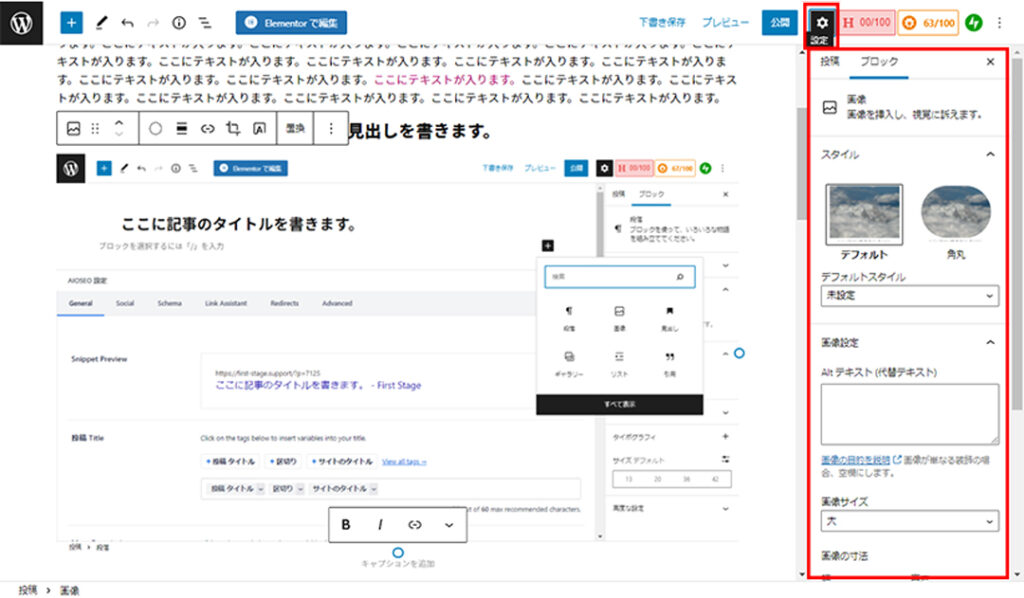Click the 下書き保存 link
The height and width of the screenshot is (598, 1024).
pyautogui.click(x=662, y=22)
